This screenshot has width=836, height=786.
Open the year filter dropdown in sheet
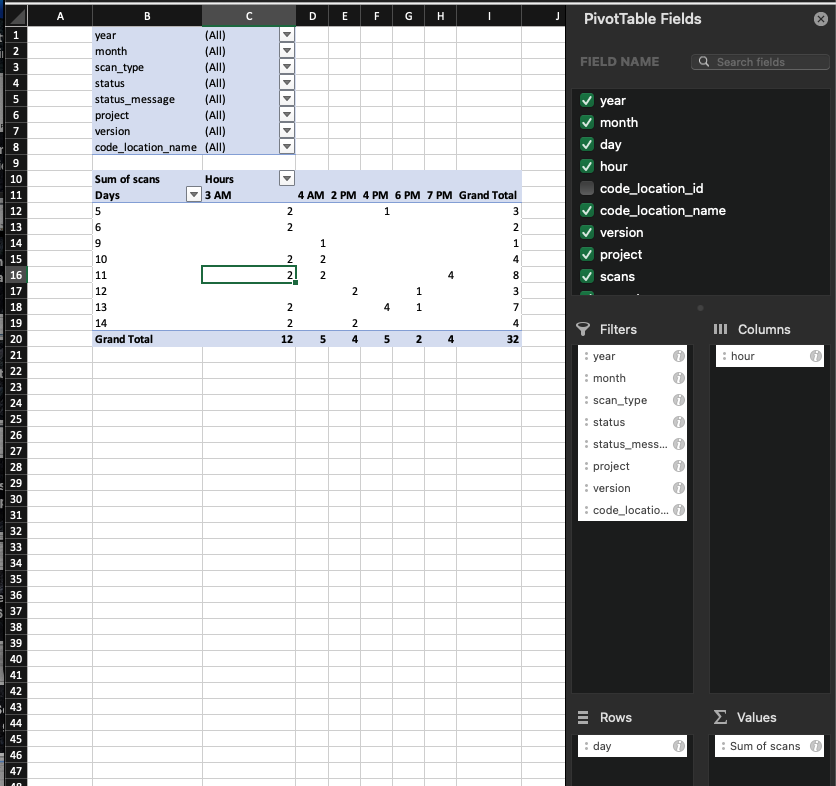tap(287, 35)
